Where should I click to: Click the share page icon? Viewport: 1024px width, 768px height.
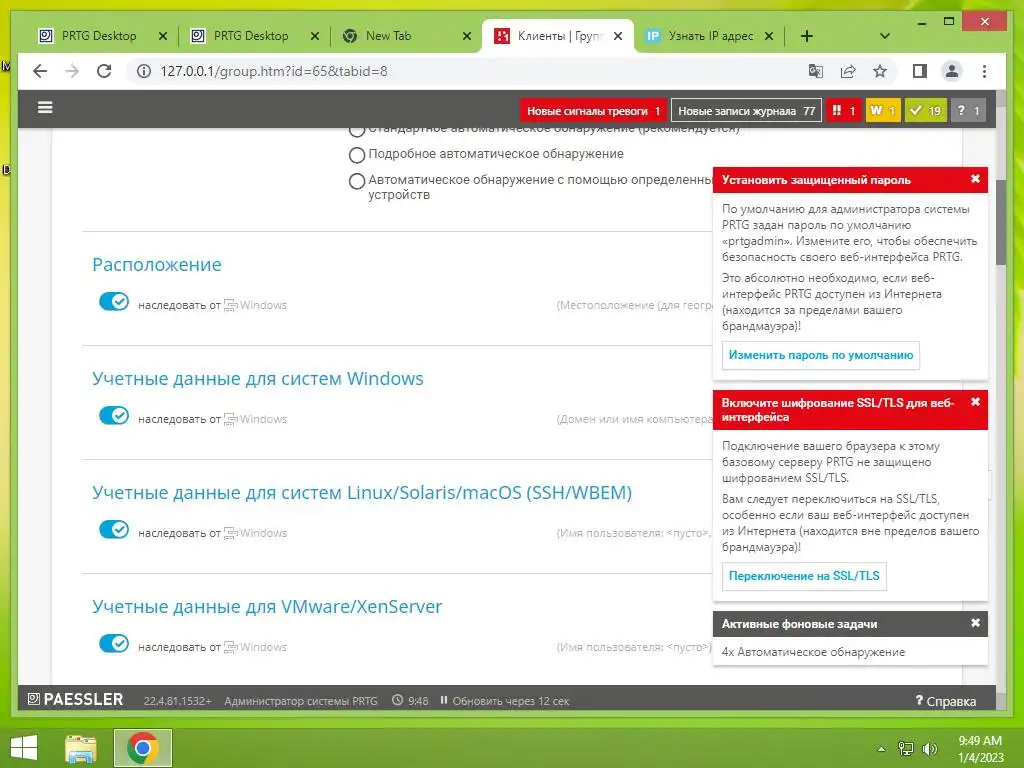[848, 71]
